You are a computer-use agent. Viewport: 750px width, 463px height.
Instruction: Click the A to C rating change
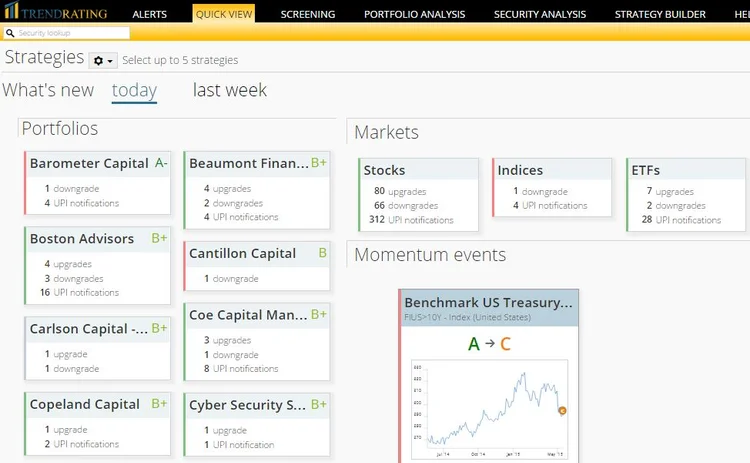(489, 343)
